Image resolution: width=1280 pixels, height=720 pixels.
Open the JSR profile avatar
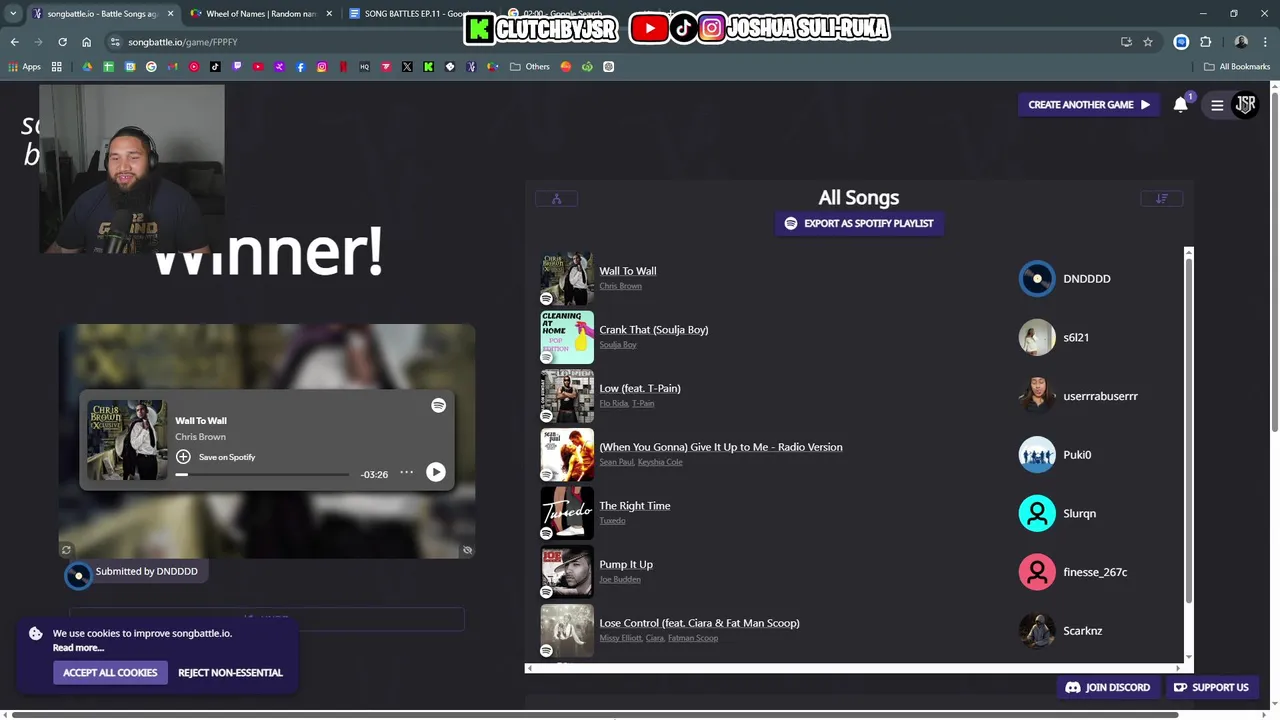click(x=1245, y=104)
